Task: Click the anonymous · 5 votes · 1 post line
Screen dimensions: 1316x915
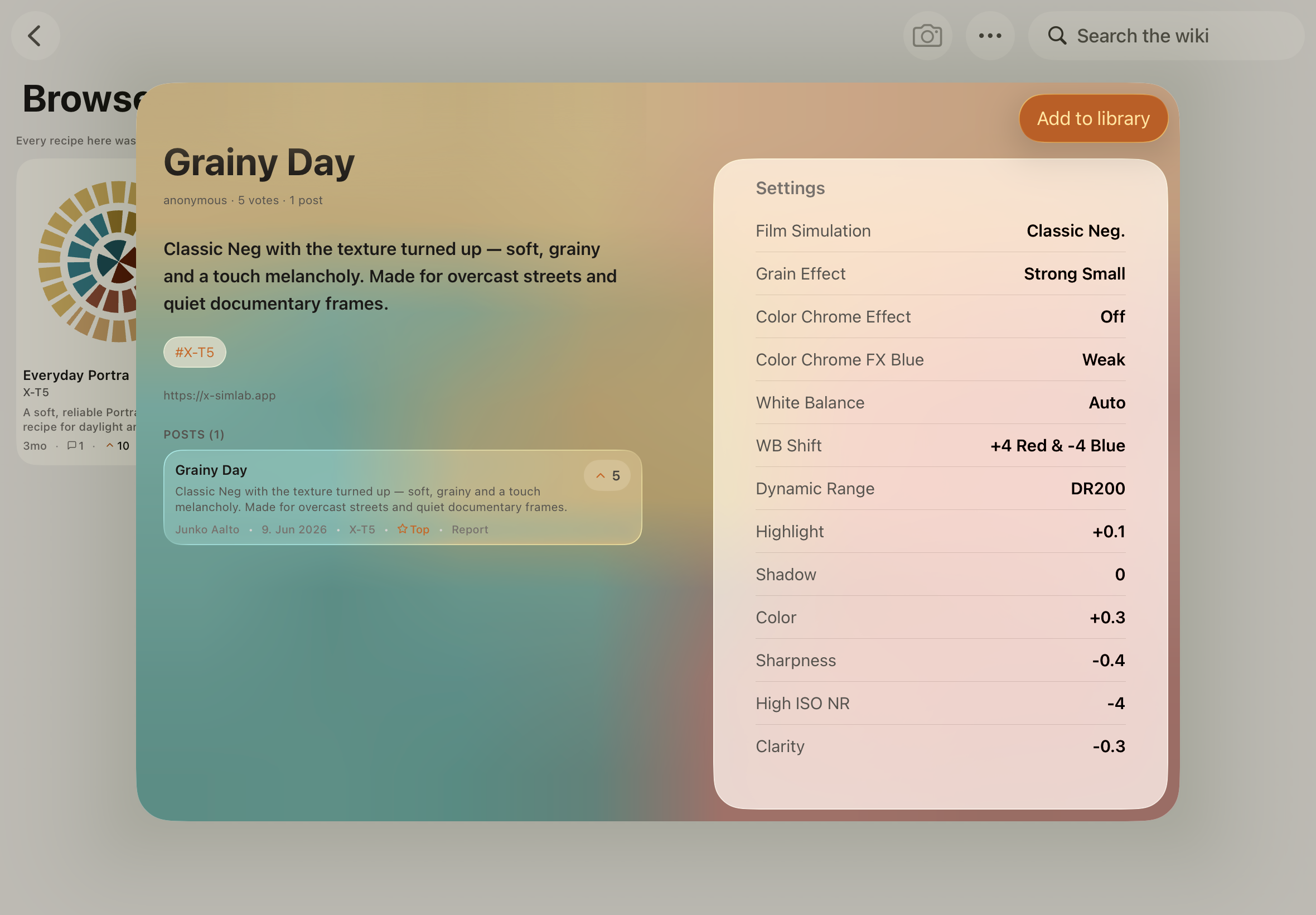Action: coord(243,200)
